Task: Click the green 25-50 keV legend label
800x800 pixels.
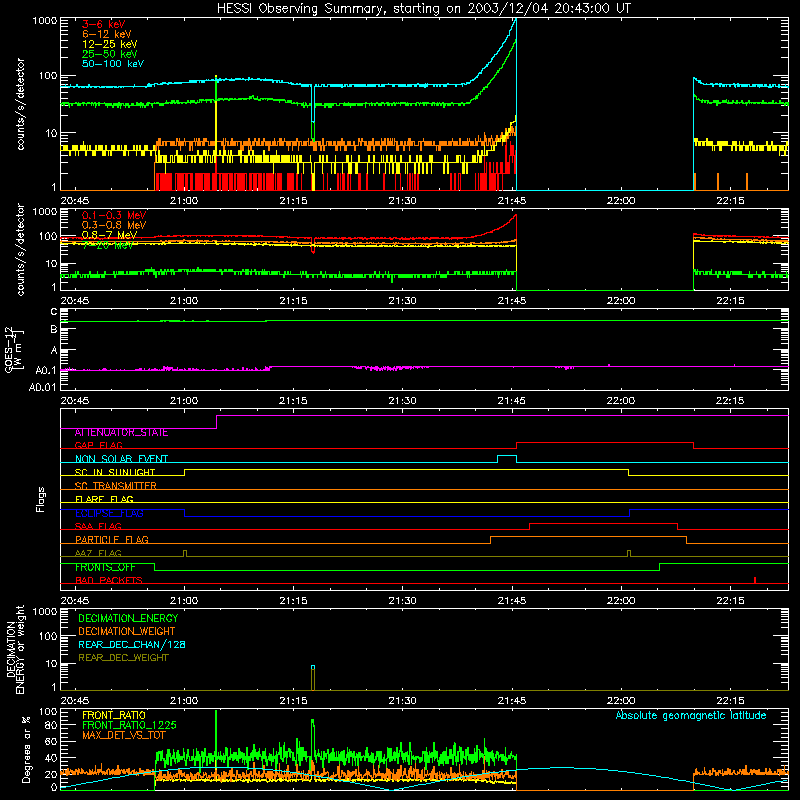Action: [x=110, y=54]
